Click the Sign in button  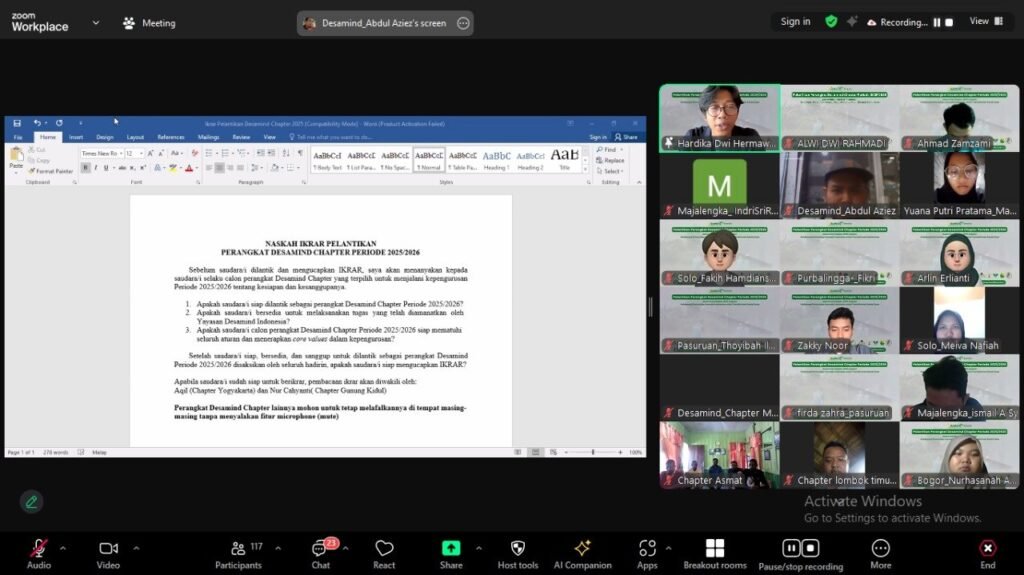tap(796, 21)
